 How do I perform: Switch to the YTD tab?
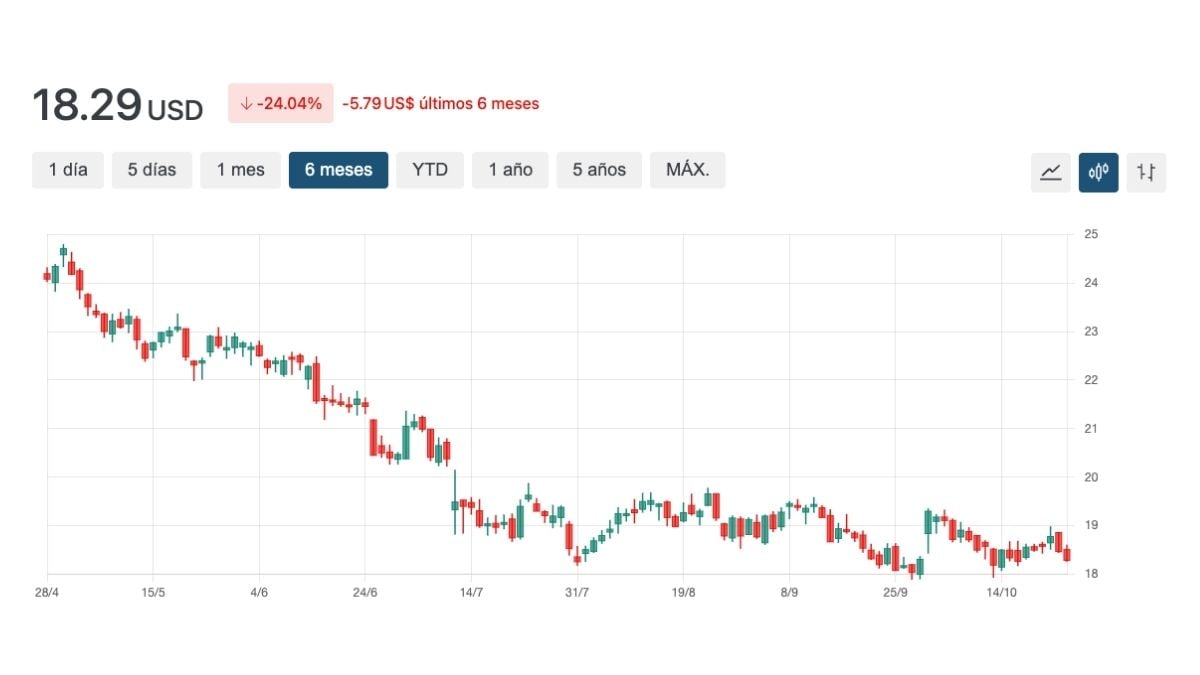pos(430,170)
